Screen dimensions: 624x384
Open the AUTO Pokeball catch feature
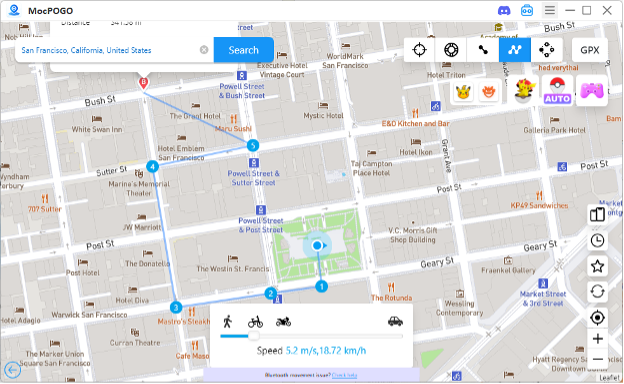(557, 91)
